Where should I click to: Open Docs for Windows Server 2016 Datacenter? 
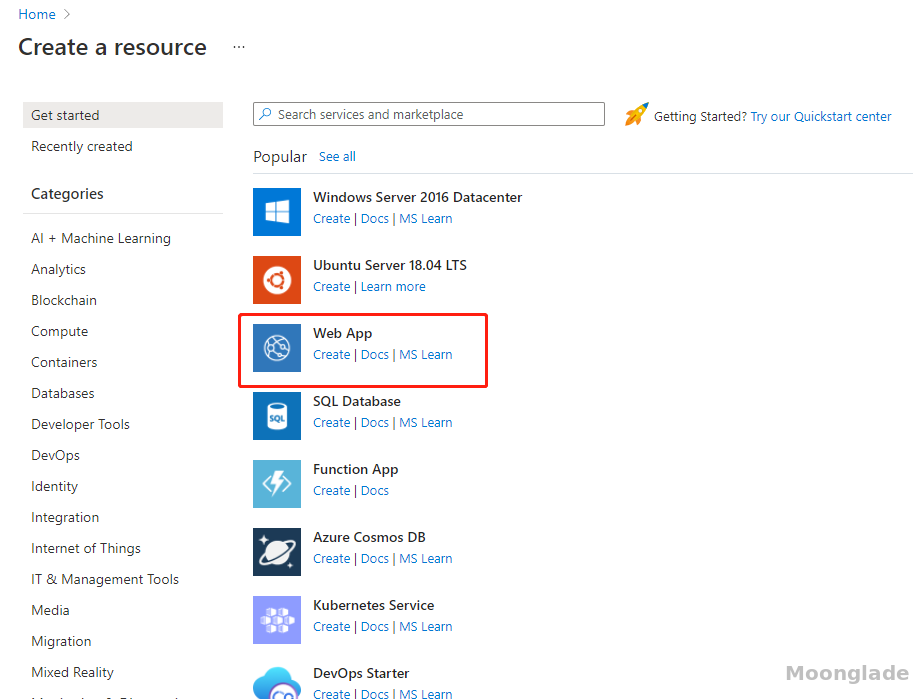[375, 219]
